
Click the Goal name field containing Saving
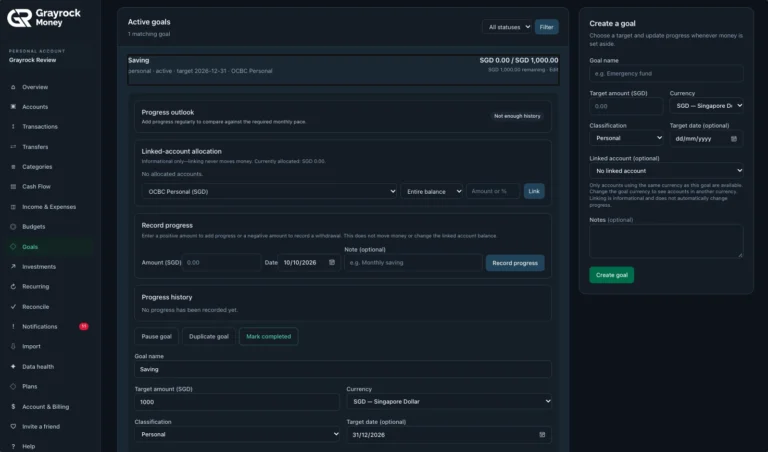pyautogui.click(x=343, y=369)
